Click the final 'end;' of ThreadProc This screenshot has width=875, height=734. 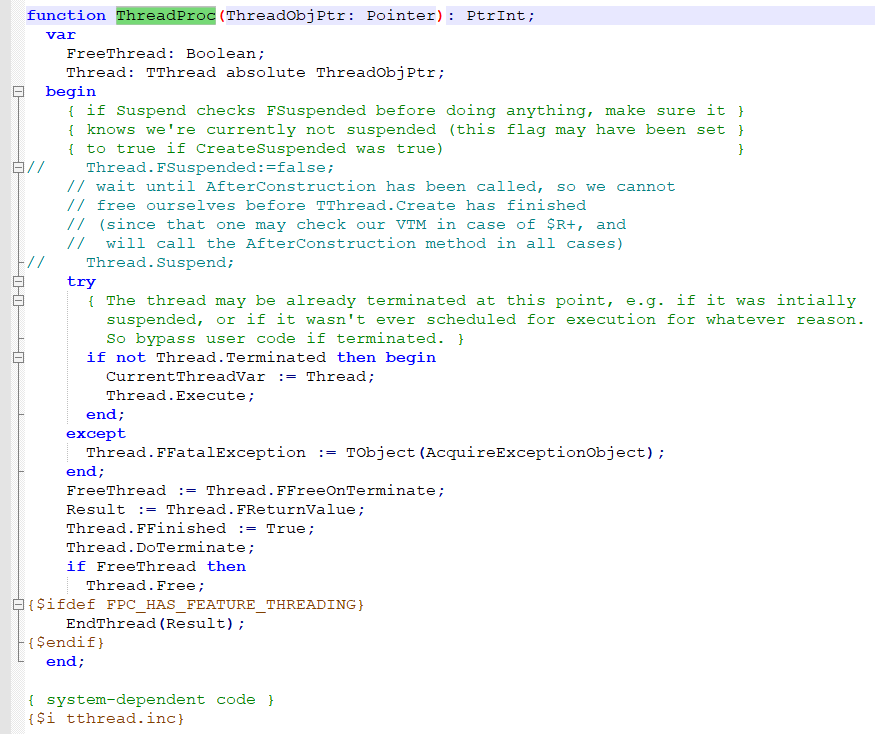tap(65, 661)
